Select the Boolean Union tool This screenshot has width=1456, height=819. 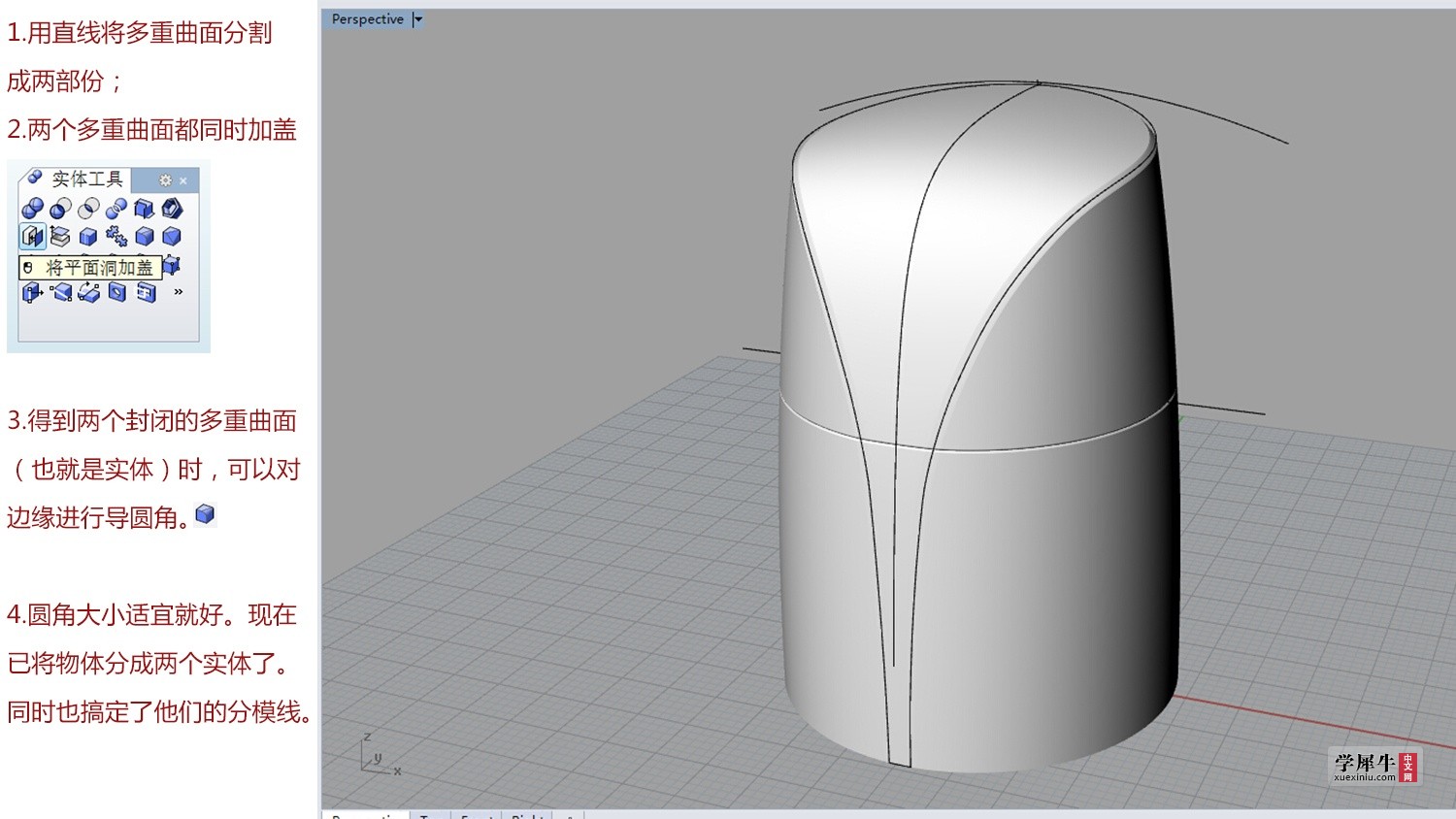pos(32,209)
